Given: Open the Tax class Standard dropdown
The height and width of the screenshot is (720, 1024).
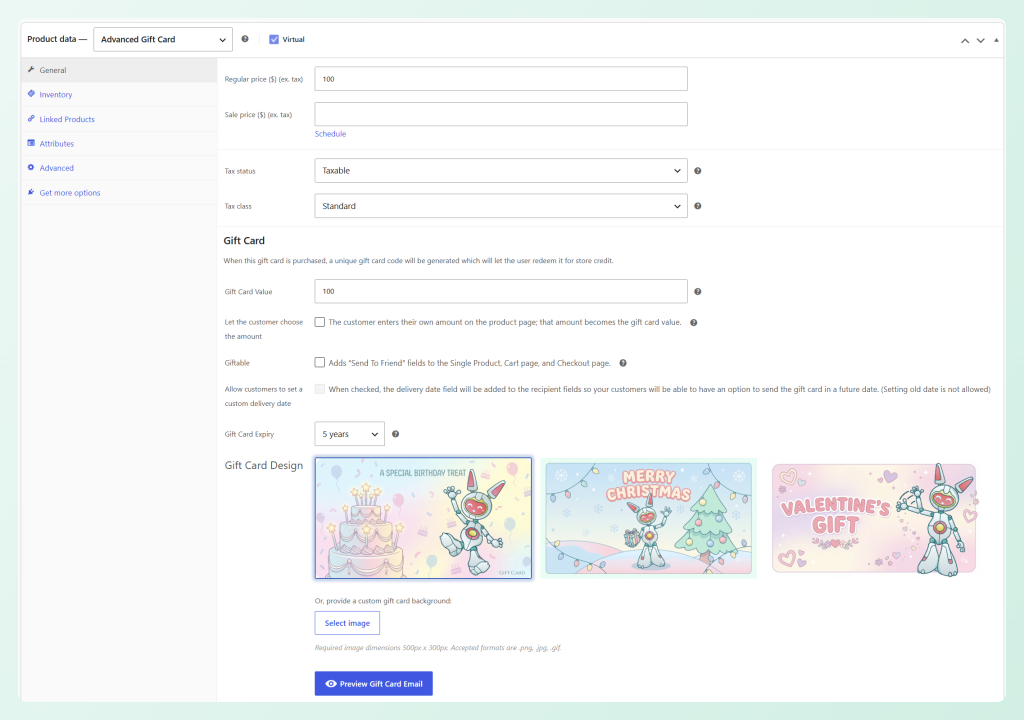Looking at the screenshot, I should 501,206.
